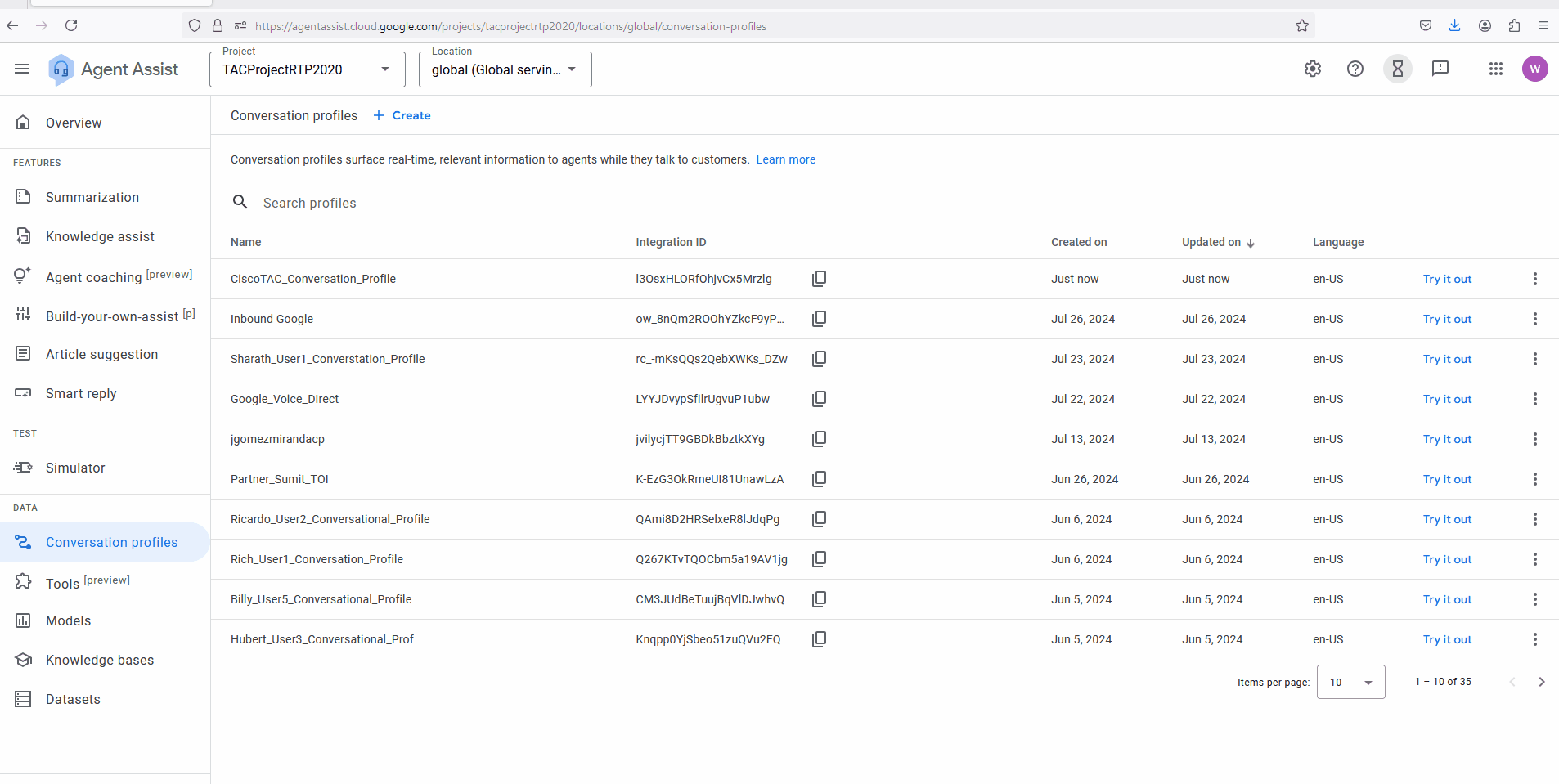The height and width of the screenshot is (784, 1559).
Task: Open the Learn more link
Action: pos(785,159)
